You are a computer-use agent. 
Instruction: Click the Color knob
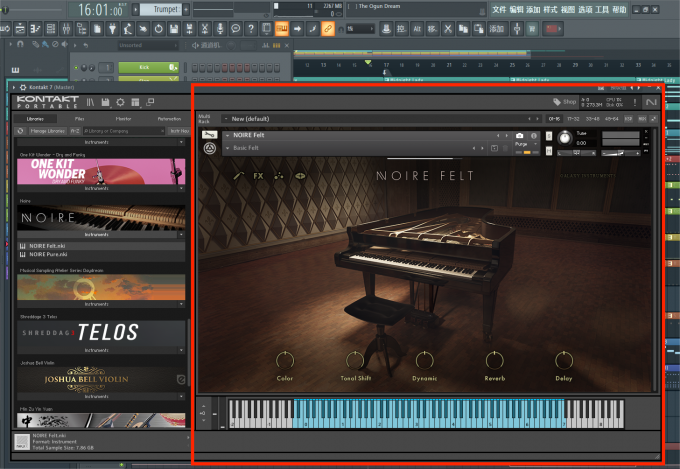(x=285, y=361)
